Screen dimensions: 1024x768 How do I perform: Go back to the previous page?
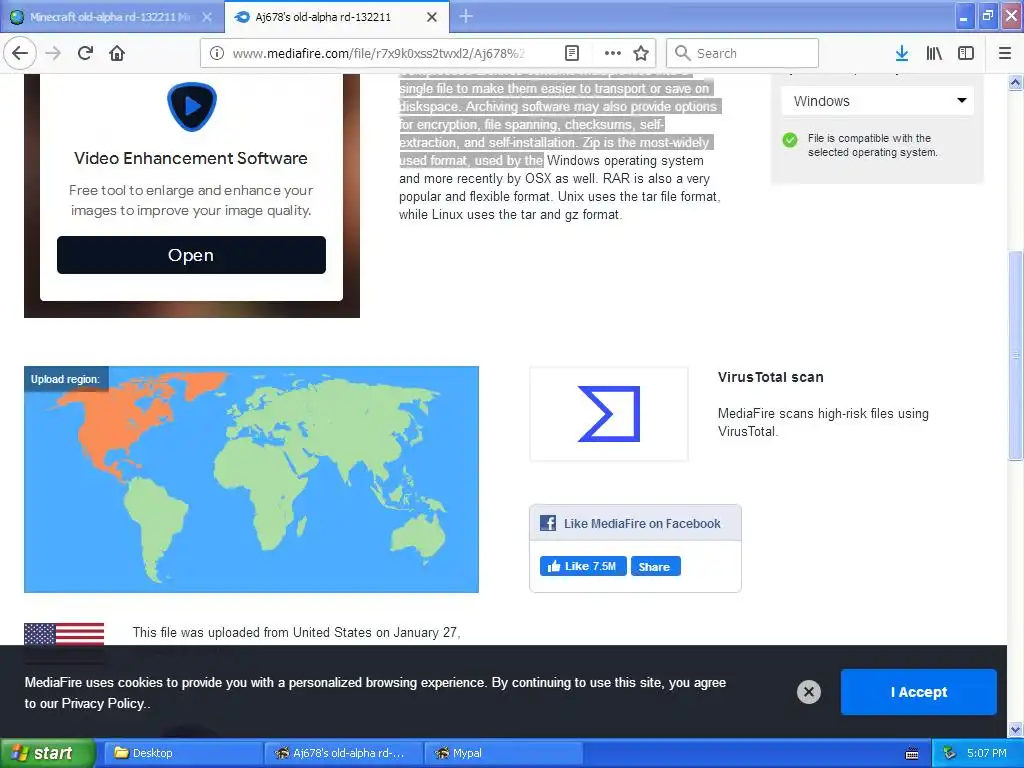tap(20, 53)
